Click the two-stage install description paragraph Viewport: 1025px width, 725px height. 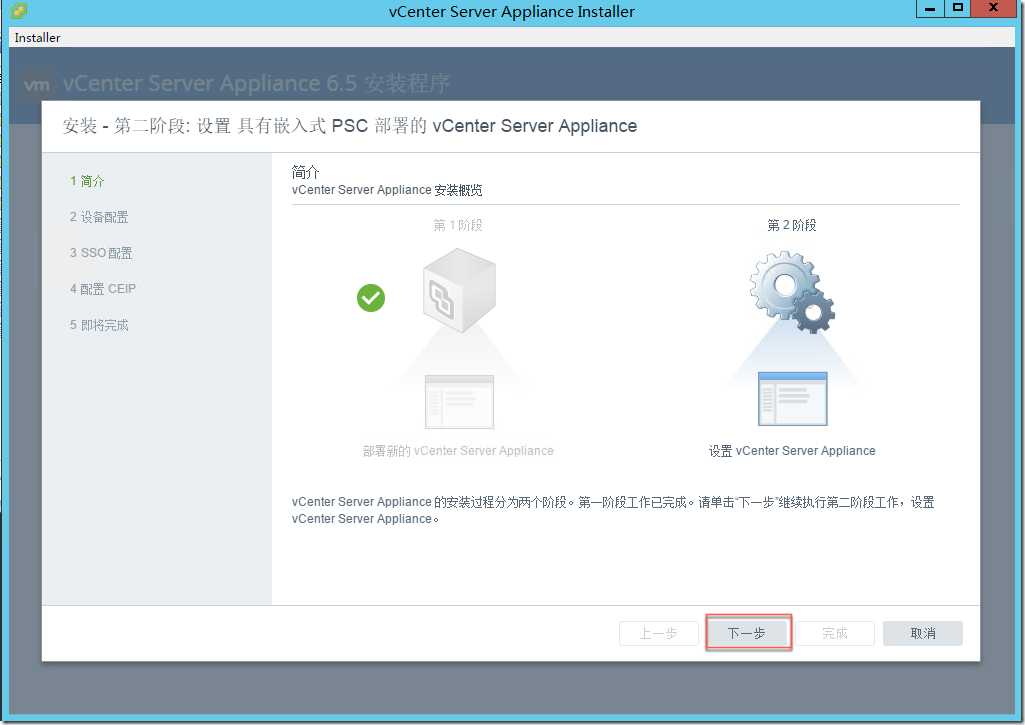pyautogui.click(x=613, y=510)
